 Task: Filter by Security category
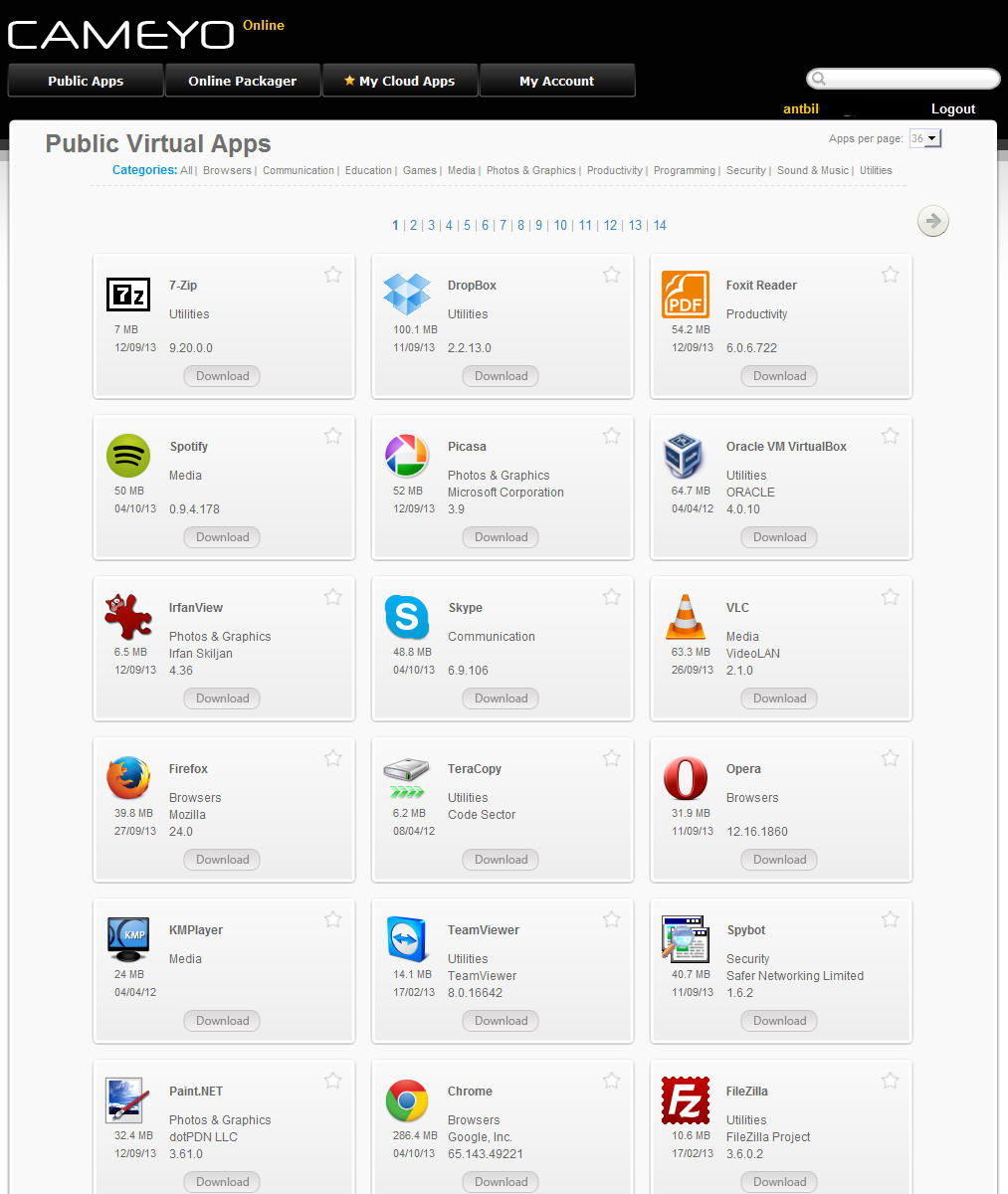(746, 170)
